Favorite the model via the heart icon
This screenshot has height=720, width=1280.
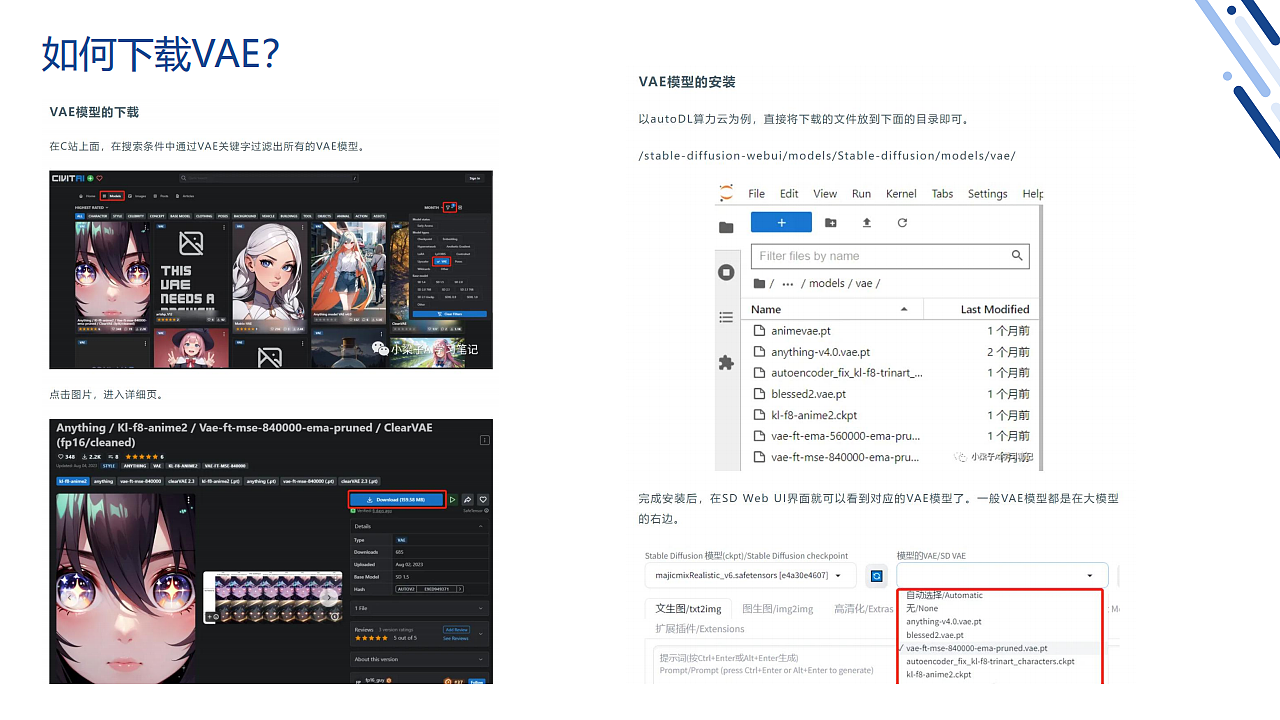coord(483,500)
